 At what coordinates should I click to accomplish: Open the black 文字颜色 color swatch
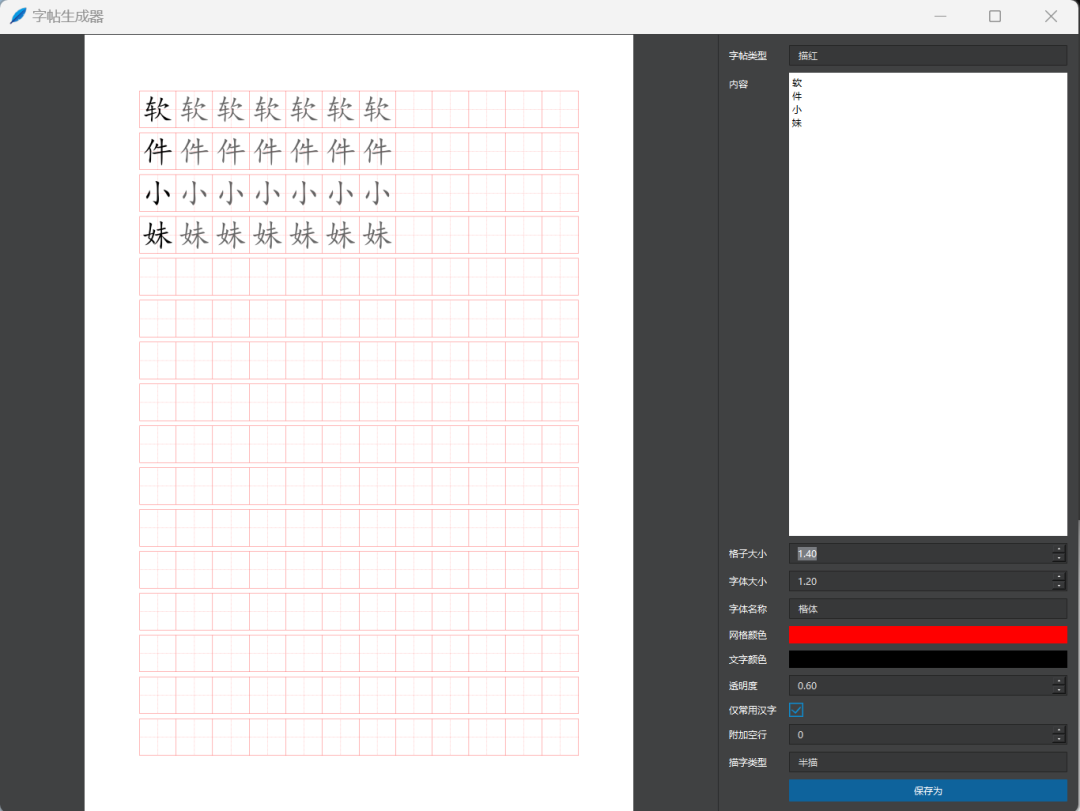tap(927, 659)
